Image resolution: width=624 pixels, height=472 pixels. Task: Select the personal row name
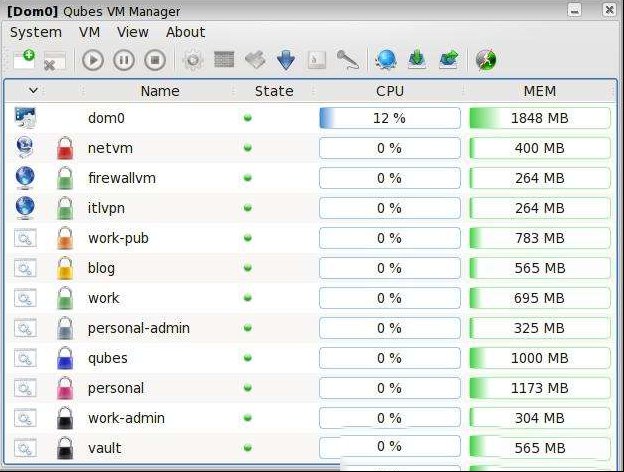click(x=116, y=388)
